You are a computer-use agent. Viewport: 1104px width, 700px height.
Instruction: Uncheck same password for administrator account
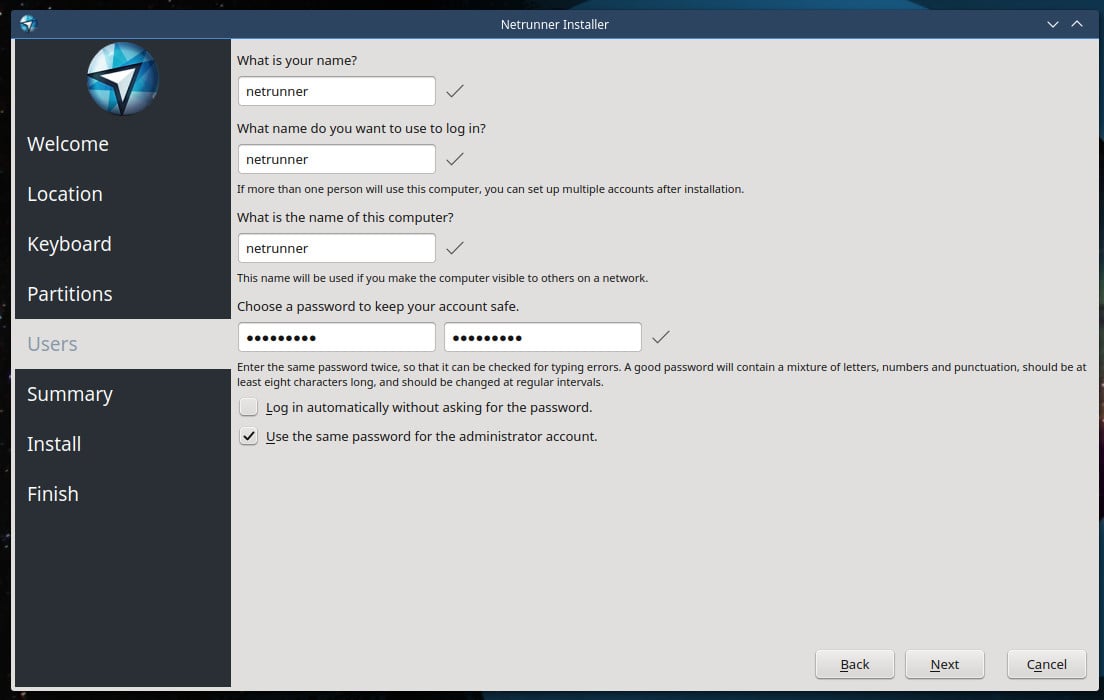(249, 437)
